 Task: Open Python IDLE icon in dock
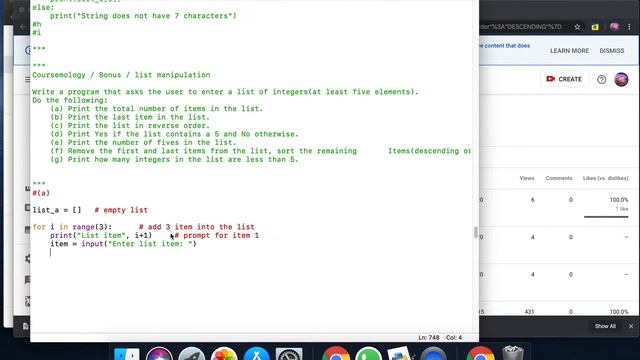400,354
